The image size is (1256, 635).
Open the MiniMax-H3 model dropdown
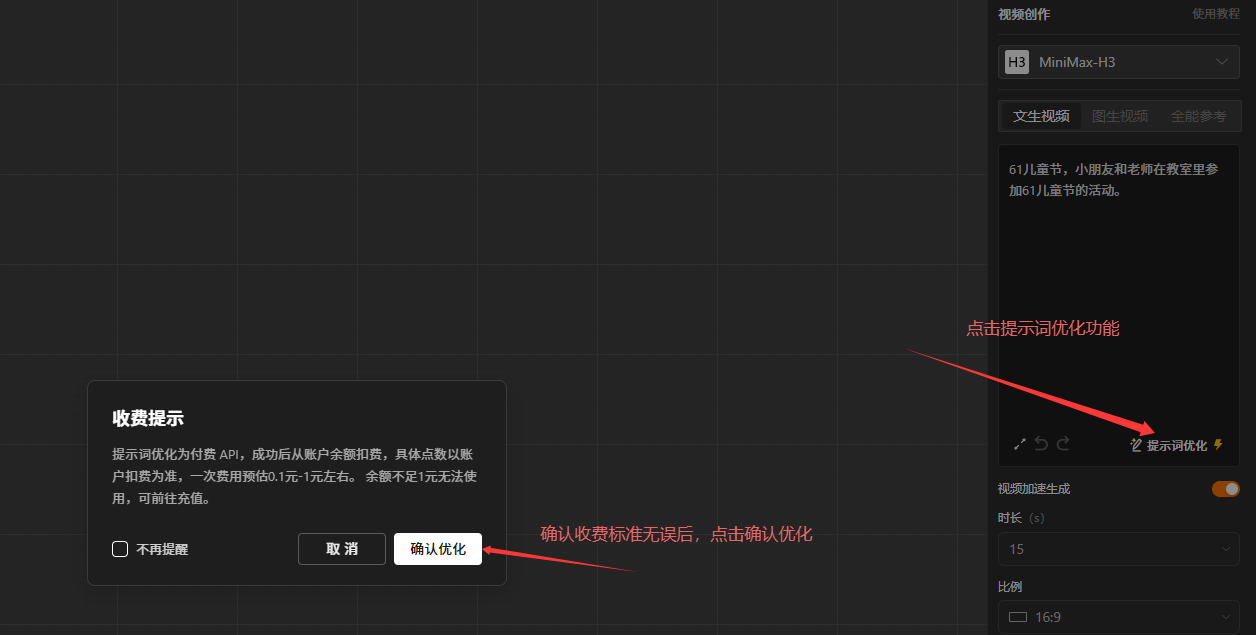click(1119, 62)
